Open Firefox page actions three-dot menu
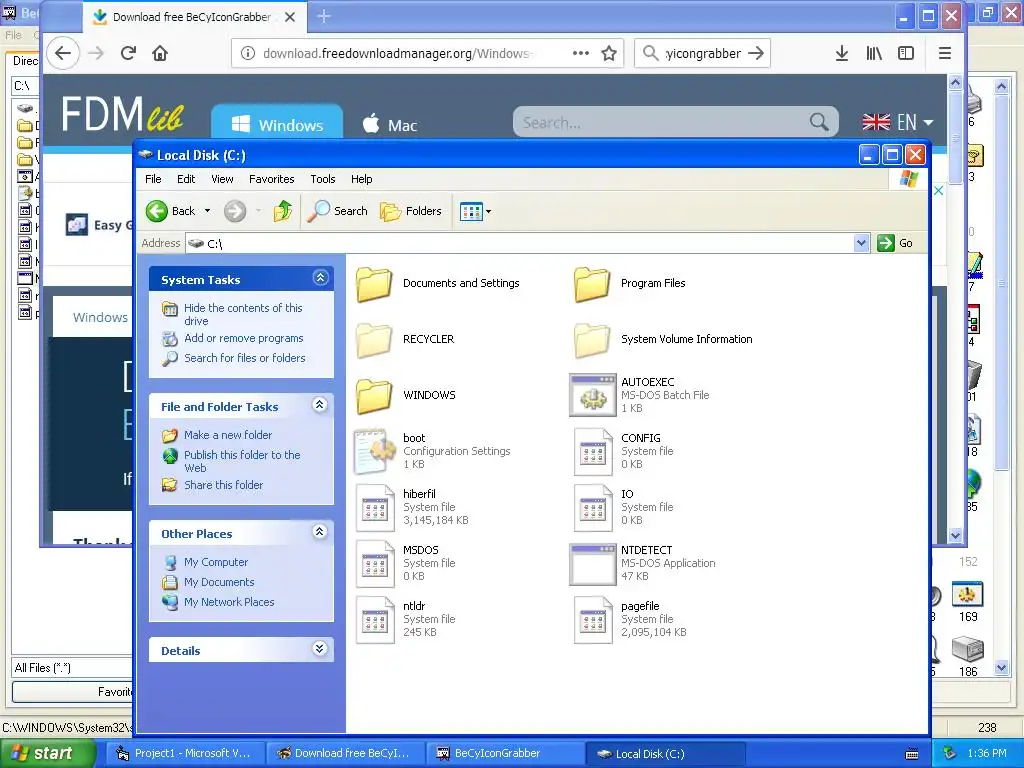Image resolution: width=1024 pixels, height=768 pixels. (581, 53)
